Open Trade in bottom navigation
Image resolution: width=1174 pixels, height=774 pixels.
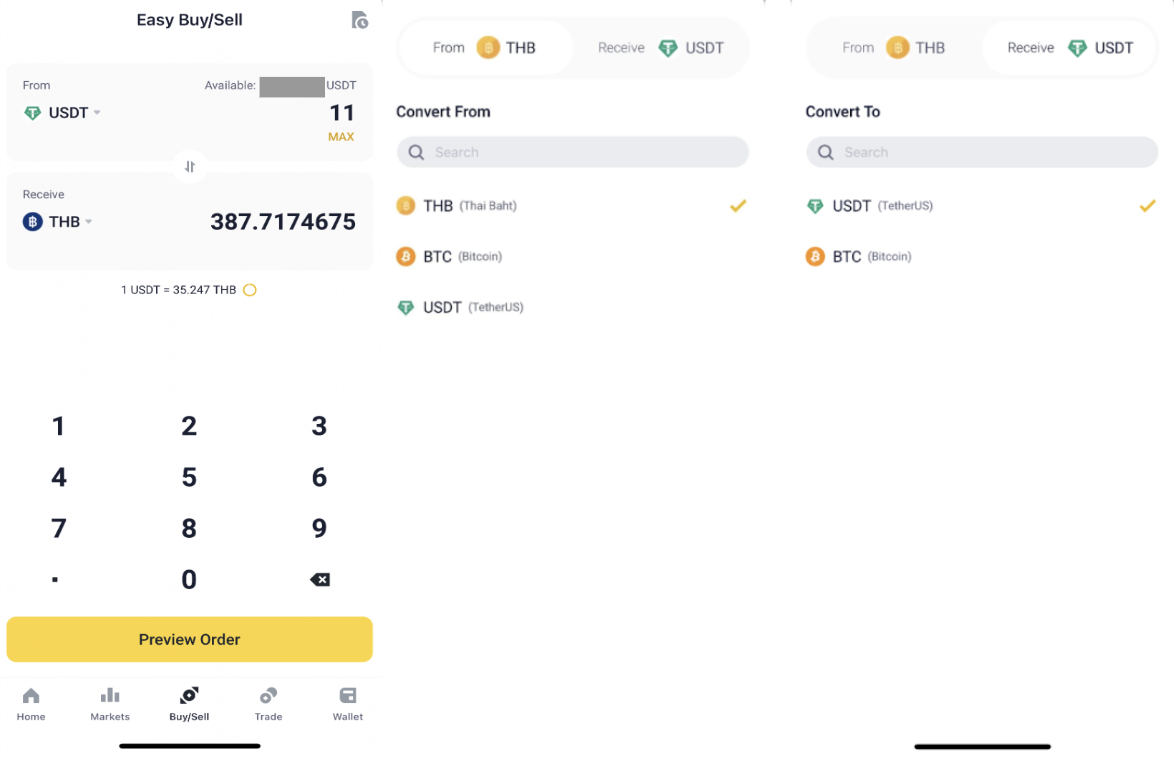click(x=268, y=704)
